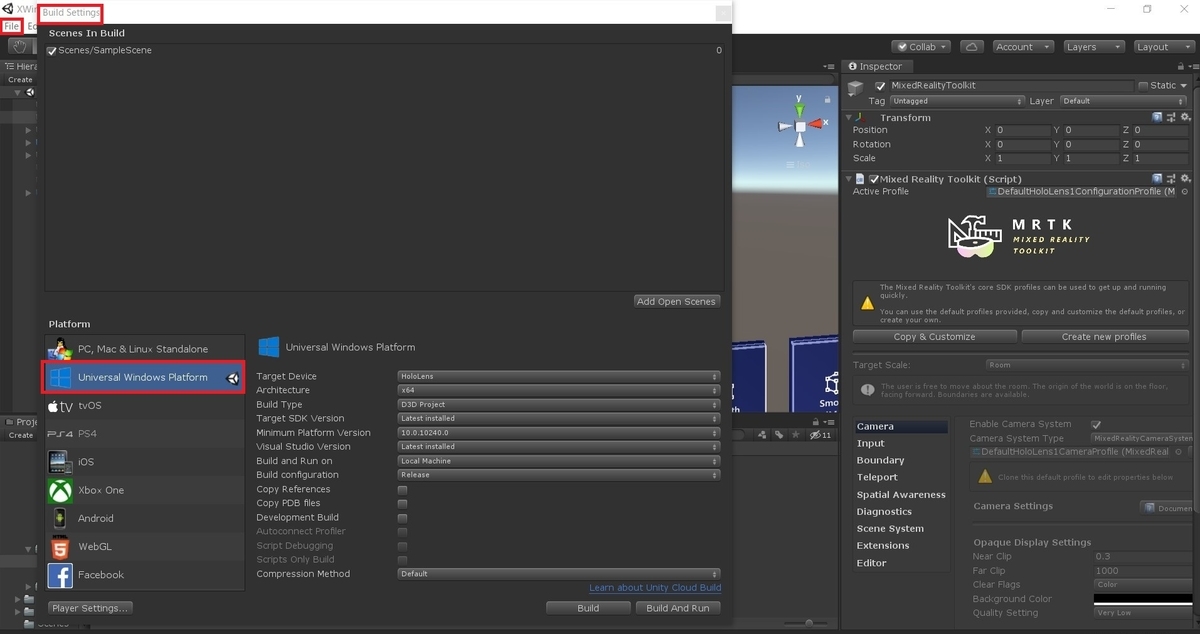Screen dimensions: 1200x634
Task: Select the Android platform icon
Action: (x=60, y=518)
